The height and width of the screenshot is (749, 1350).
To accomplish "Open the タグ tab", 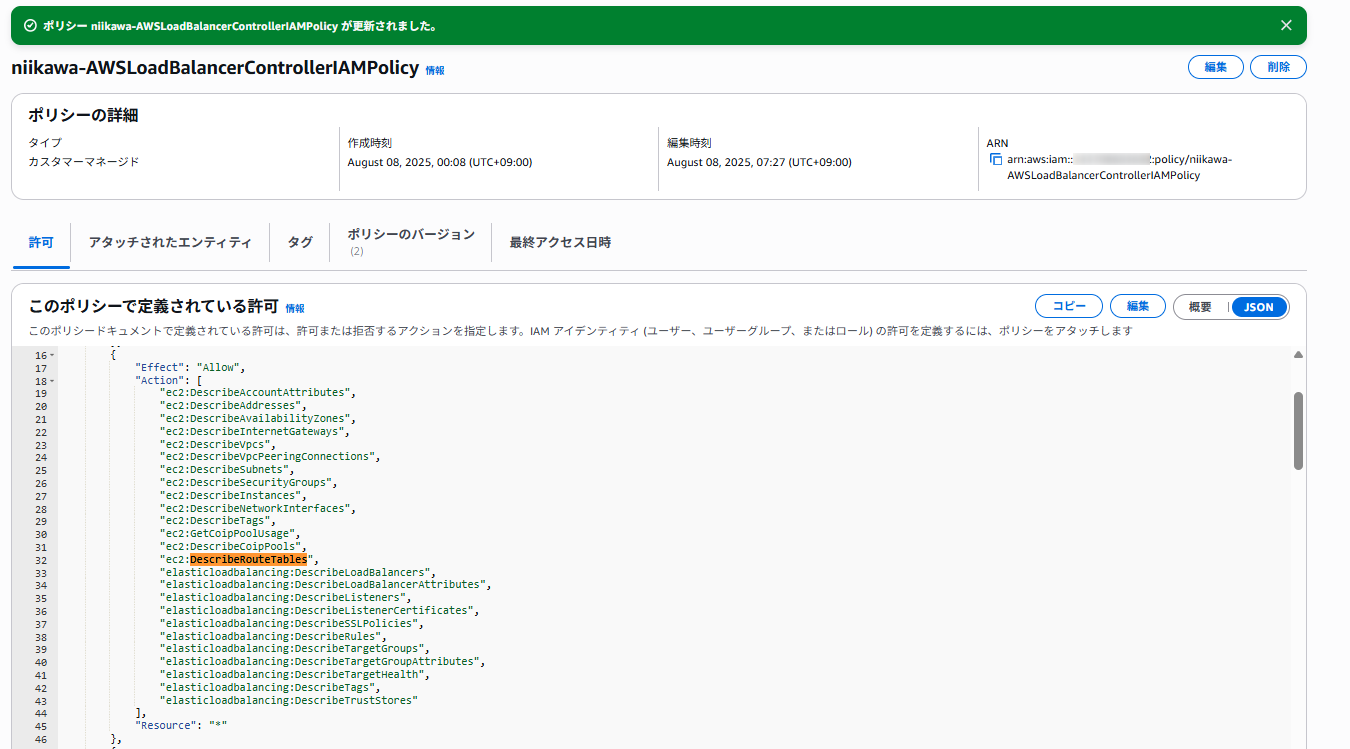I will [300, 243].
